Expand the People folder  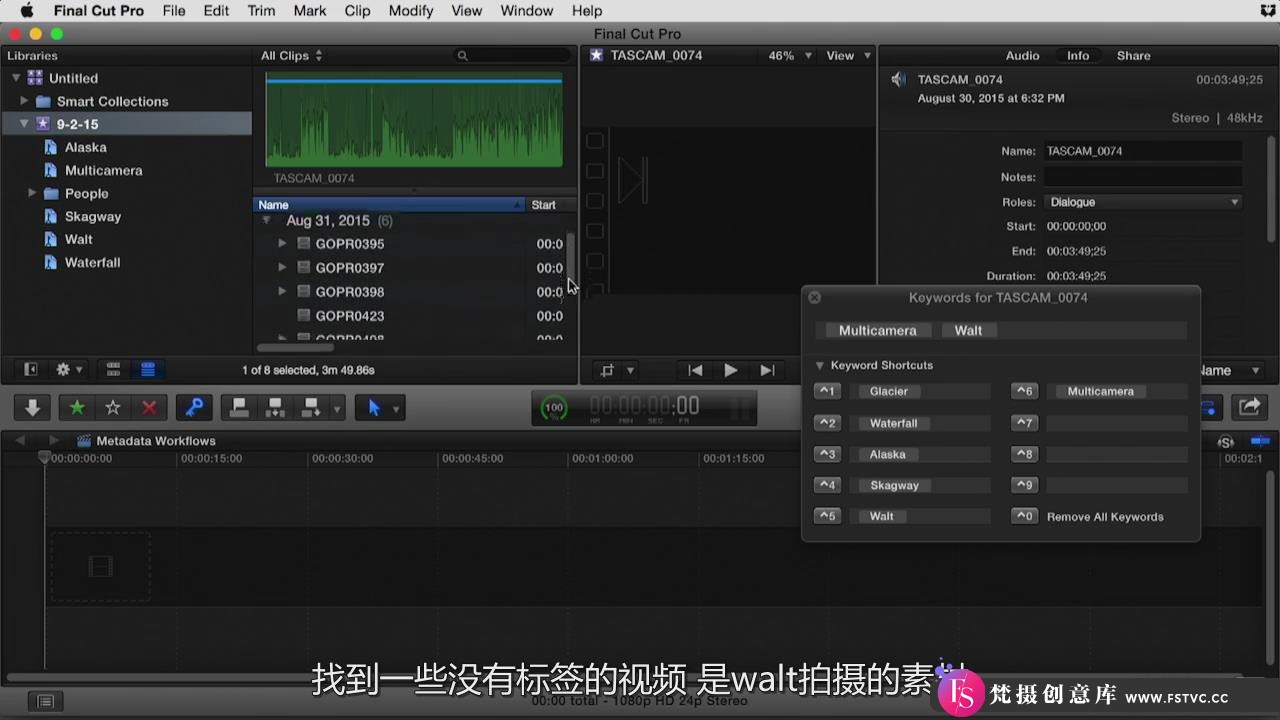(x=32, y=193)
